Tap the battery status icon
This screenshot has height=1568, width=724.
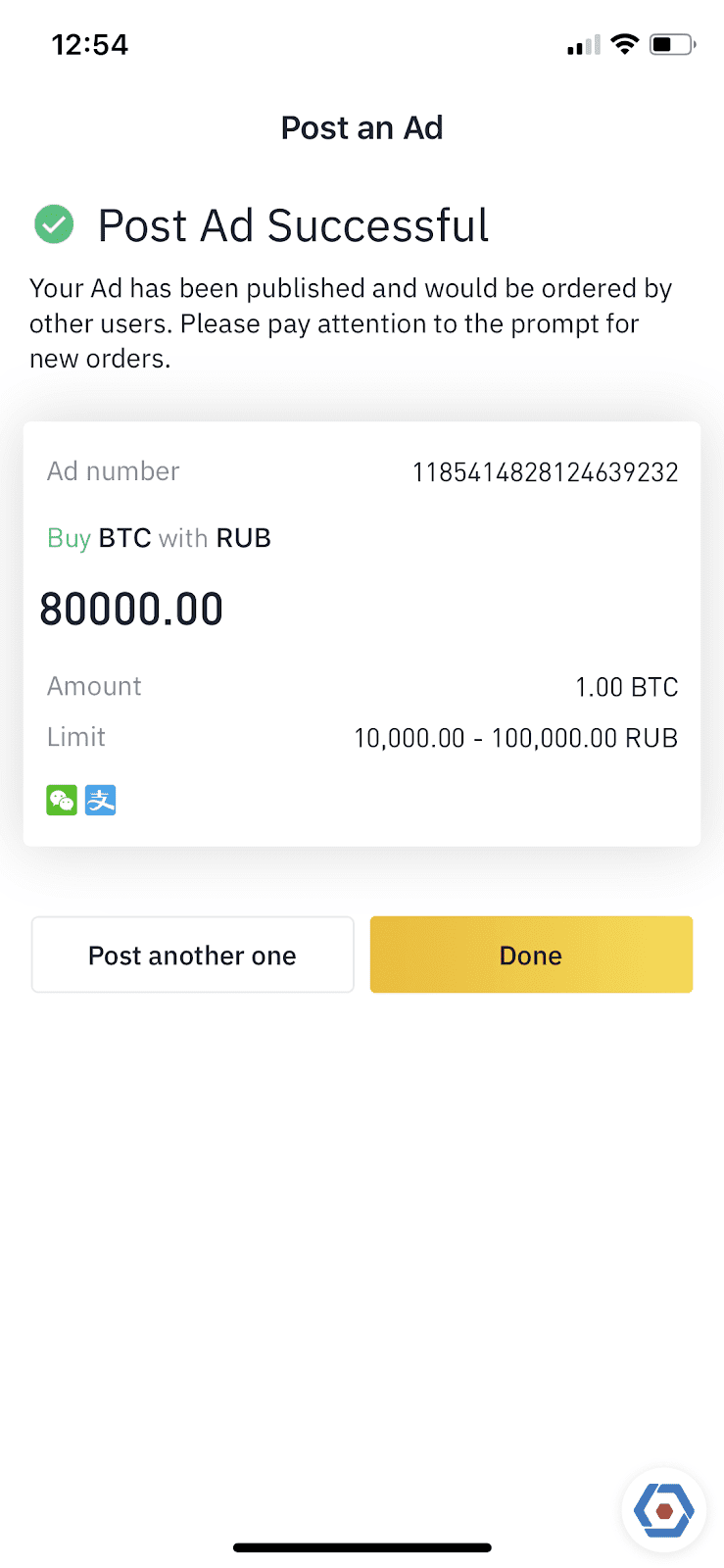point(673,44)
